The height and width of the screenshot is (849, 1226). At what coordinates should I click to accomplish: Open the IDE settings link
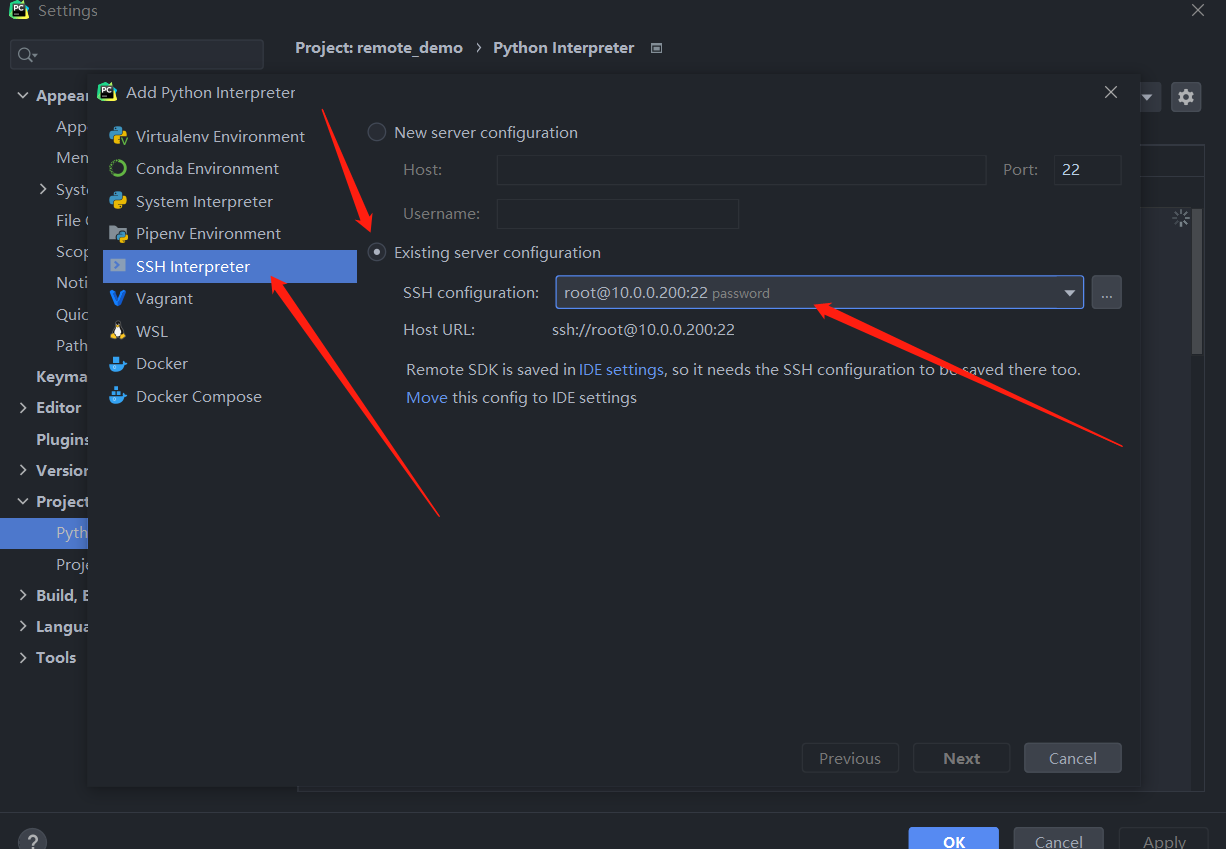(621, 369)
